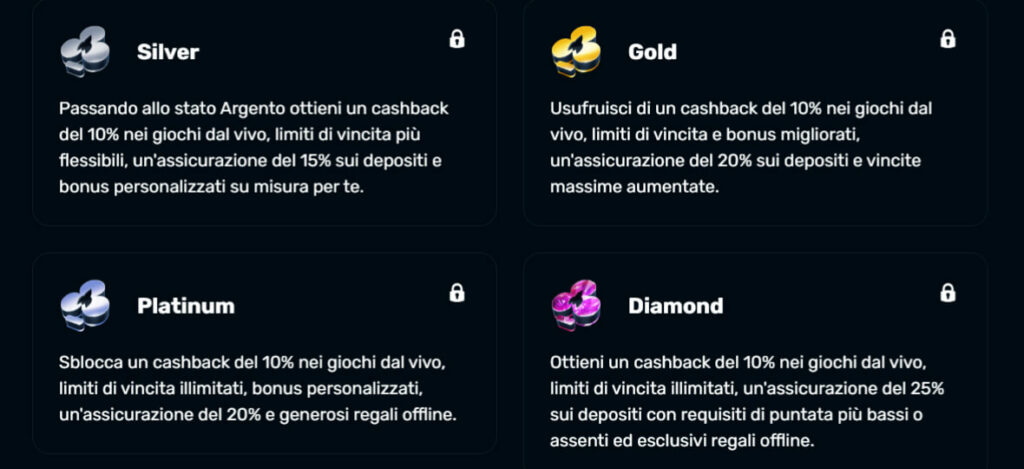Click the lock icon on Gold card
The height and width of the screenshot is (469, 1024).
pos(948,39)
